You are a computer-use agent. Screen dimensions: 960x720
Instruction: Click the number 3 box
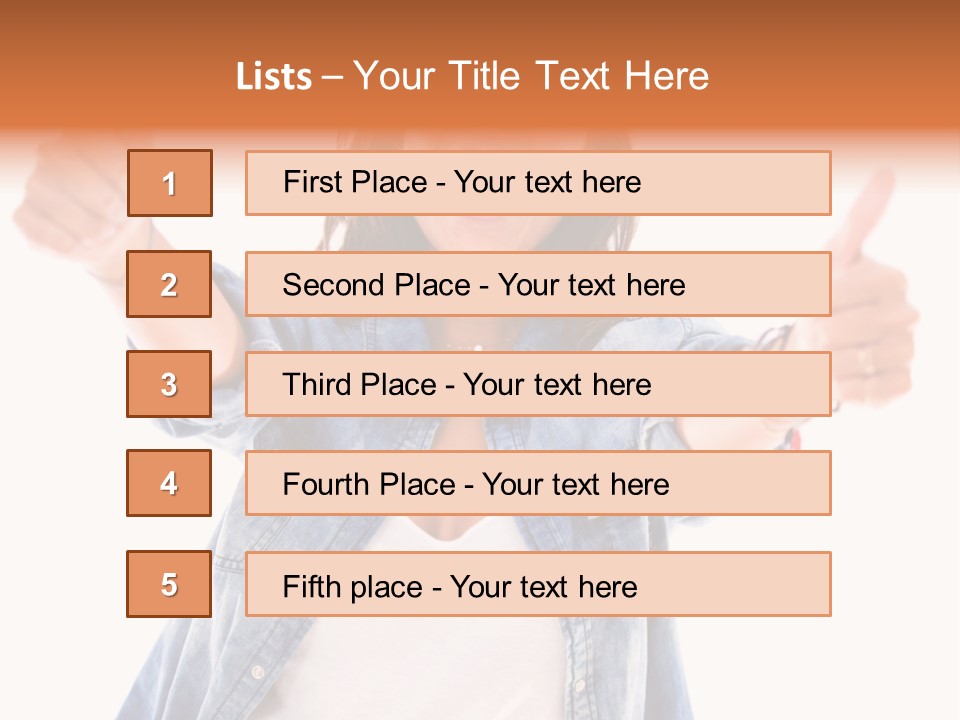pos(169,384)
